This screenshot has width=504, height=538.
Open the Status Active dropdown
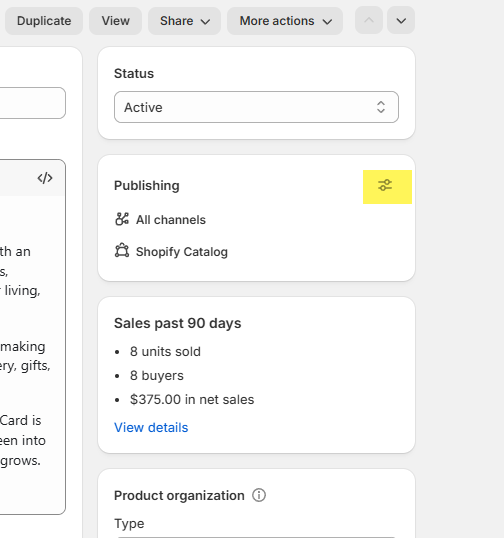tap(256, 107)
